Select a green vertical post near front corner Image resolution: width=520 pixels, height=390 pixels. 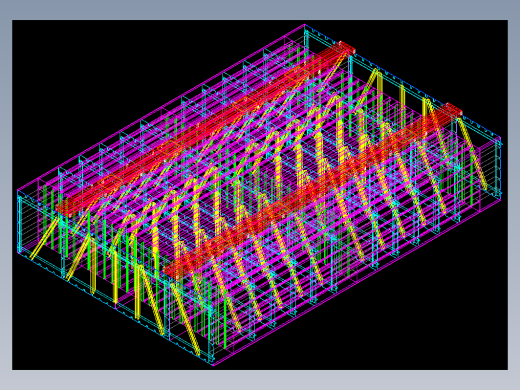pos(225,325)
